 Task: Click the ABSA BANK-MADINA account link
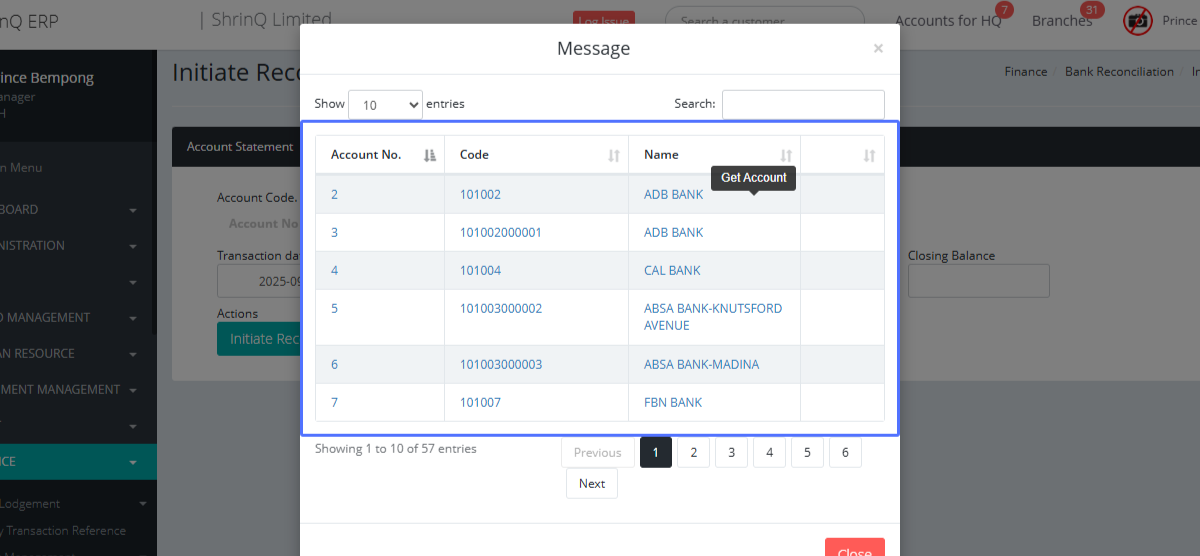[701, 365]
